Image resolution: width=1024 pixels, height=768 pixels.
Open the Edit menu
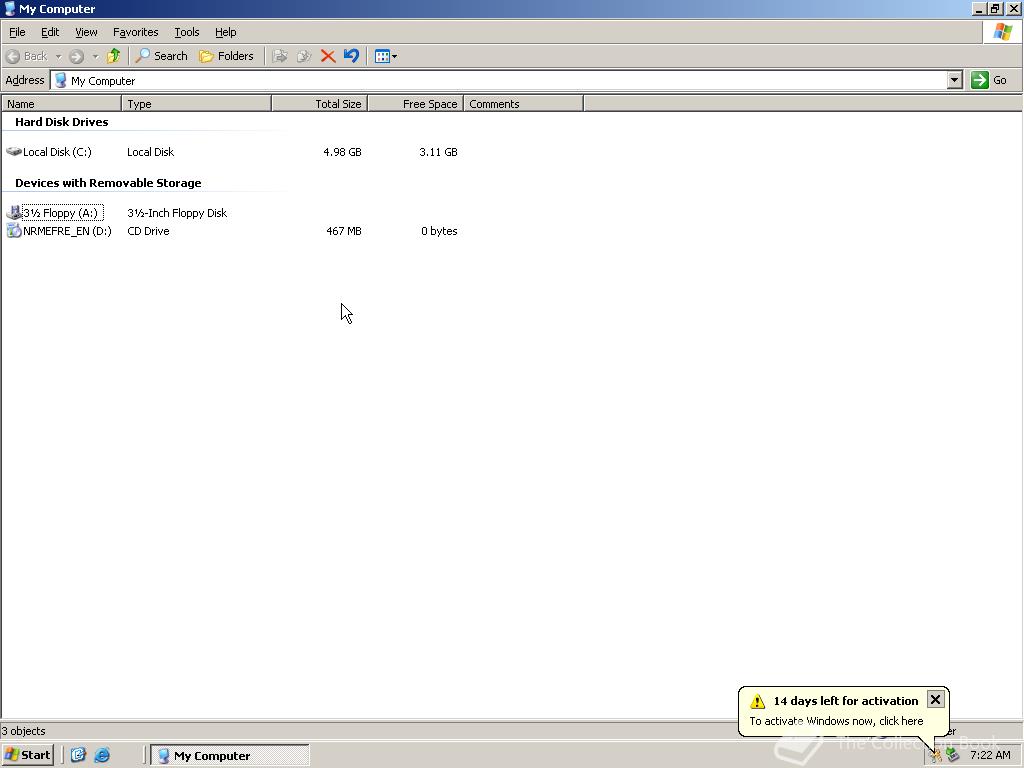point(50,32)
